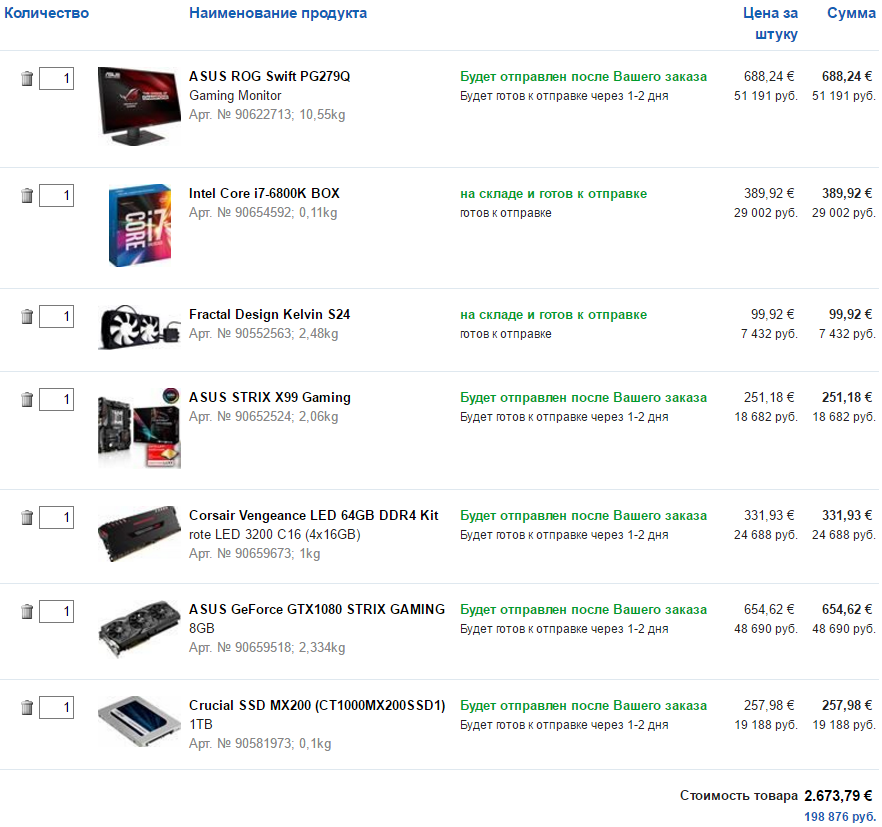
Task: Click Crucial SSD product thumbnail
Action: (139, 721)
